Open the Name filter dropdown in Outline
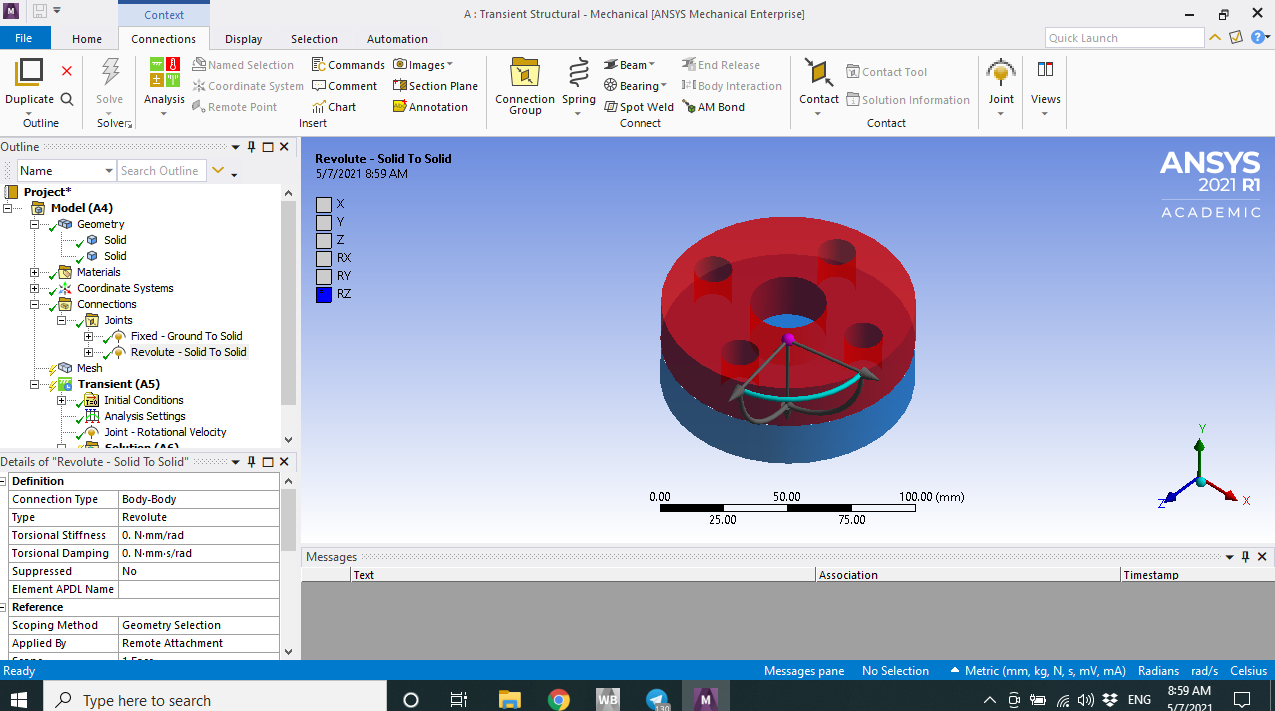Viewport: 1275px width, 711px height. tap(109, 171)
